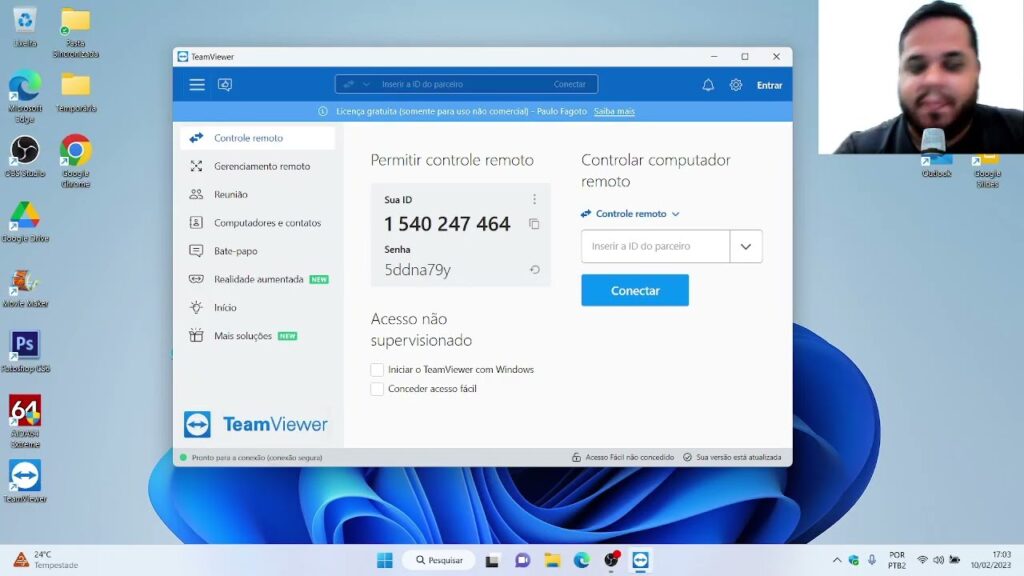Click the TeamViewer logo in sidebar
Screen dimensions: 1024x576
(x=256, y=424)
